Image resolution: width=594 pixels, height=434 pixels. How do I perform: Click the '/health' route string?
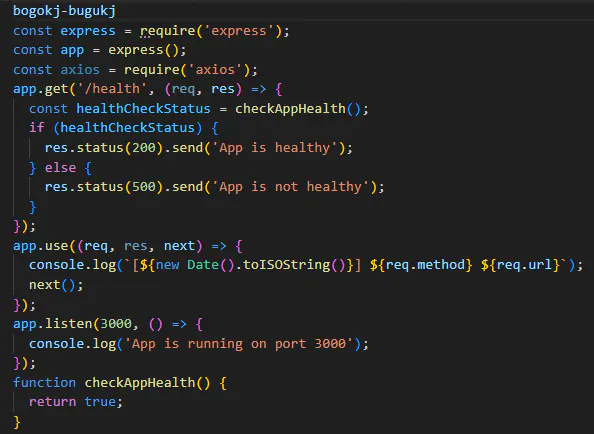112,89
